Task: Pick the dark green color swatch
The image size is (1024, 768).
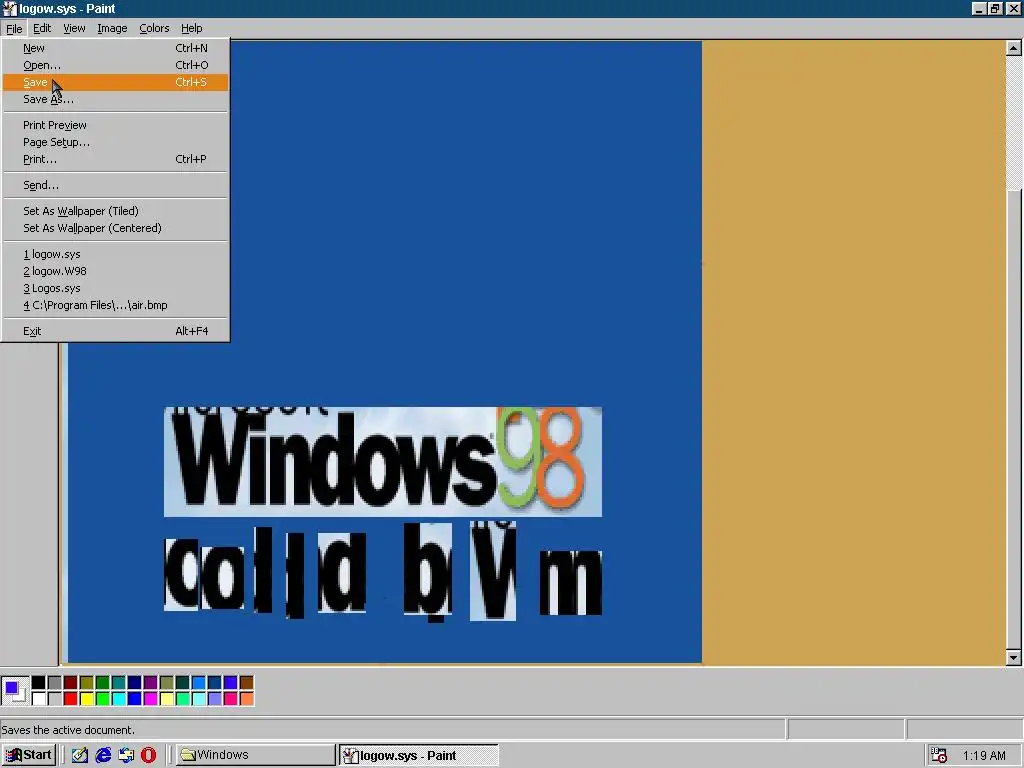Action: (x=103, y=682)
